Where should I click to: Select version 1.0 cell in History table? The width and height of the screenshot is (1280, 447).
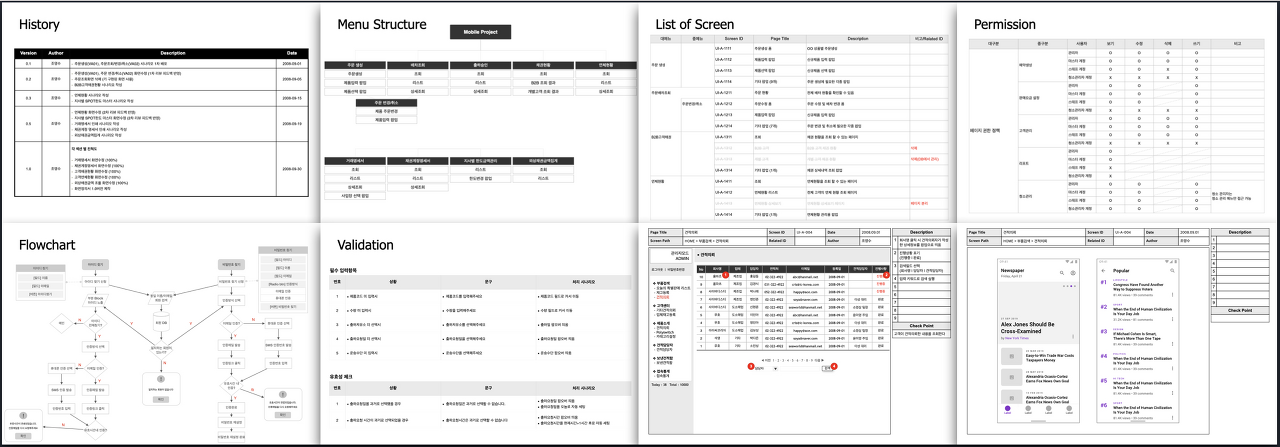pyautogui.click(x=29, y=169)
